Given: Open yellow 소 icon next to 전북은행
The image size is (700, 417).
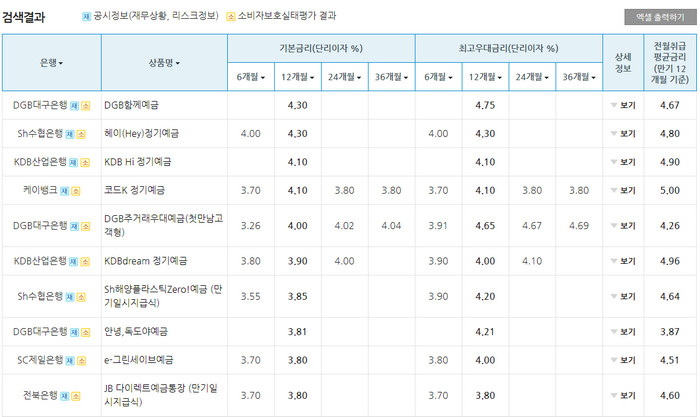Looking at the screenshot, I should coord(75,396).
